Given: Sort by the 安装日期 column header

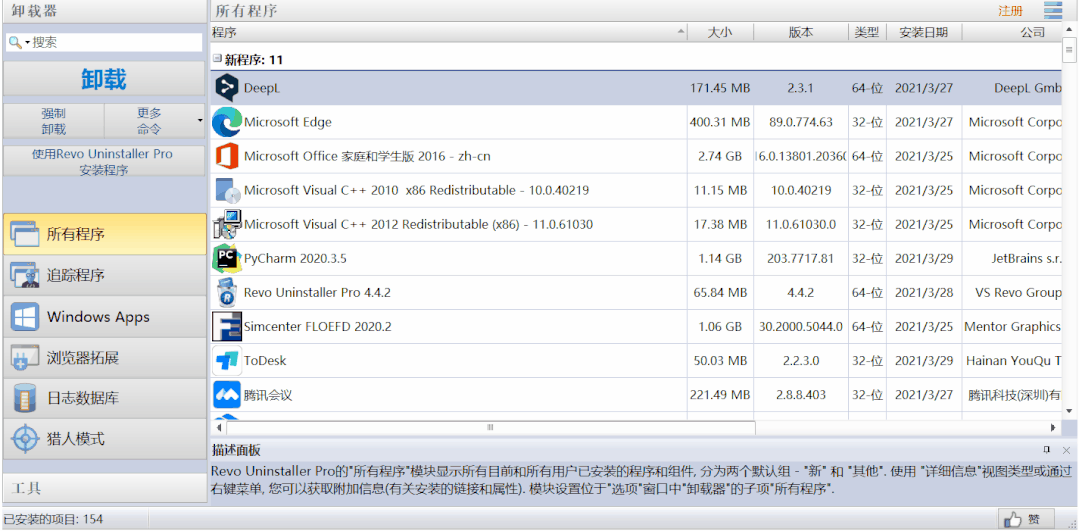Looking at the screenshot, I should (923, 32).
